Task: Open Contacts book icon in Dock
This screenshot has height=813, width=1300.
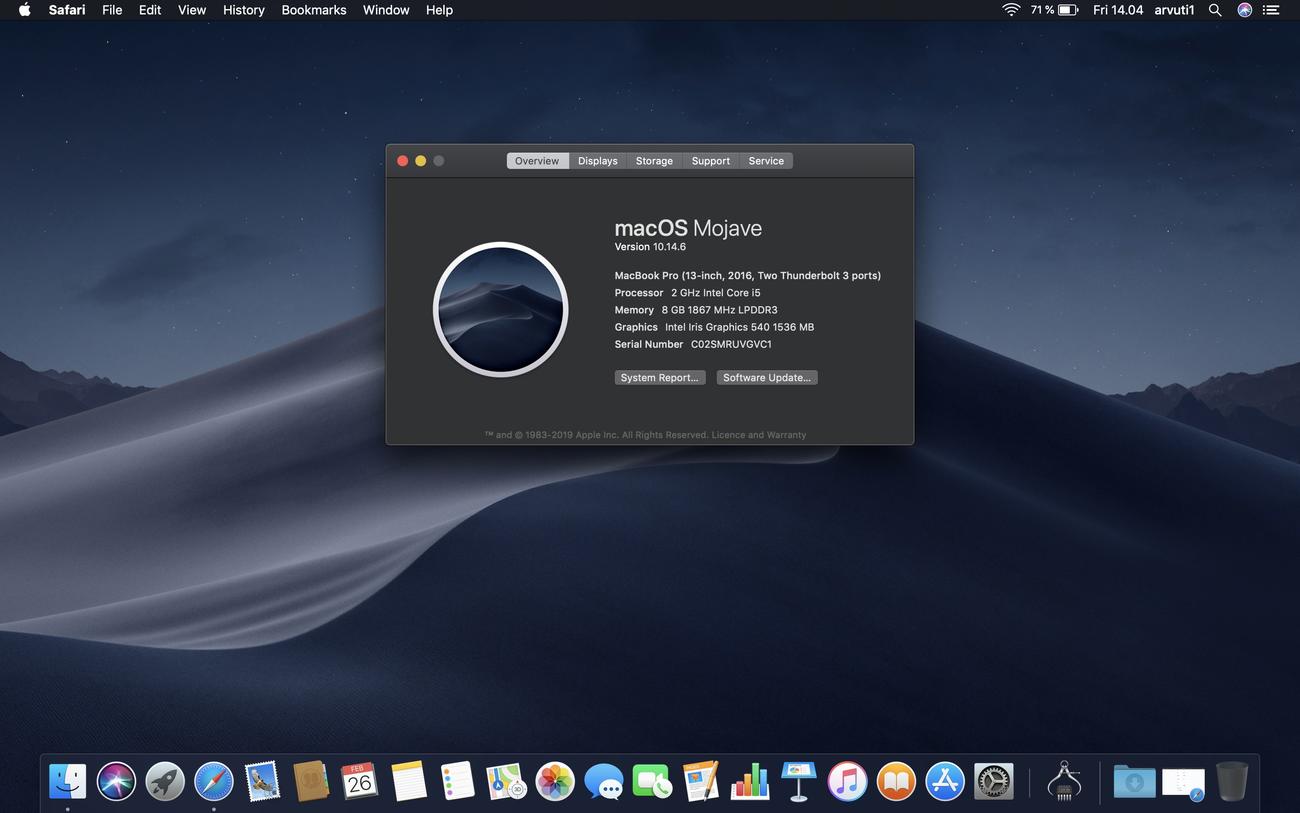Action: 311,781
